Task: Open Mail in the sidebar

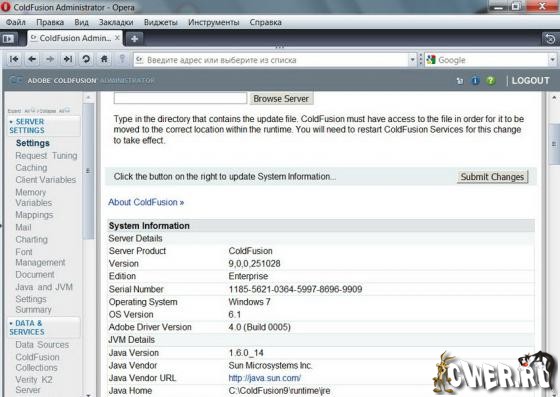Action: [x=23, y=227]
